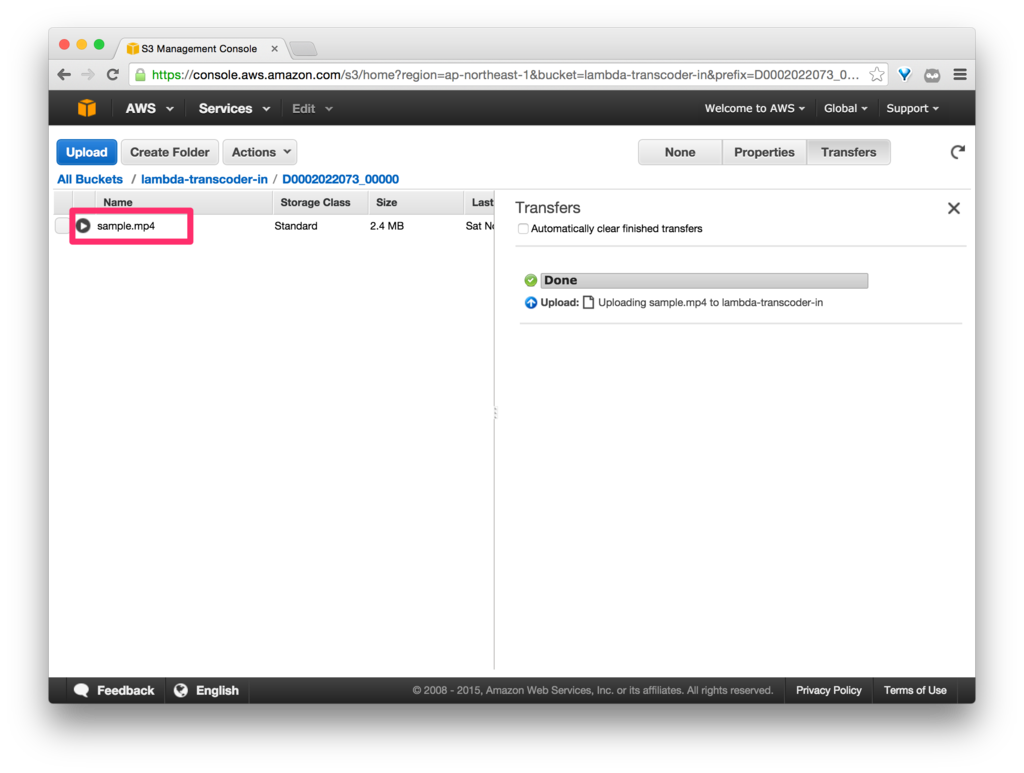Sort by the Size column header

pyautogui.click(x=415, y=202)
